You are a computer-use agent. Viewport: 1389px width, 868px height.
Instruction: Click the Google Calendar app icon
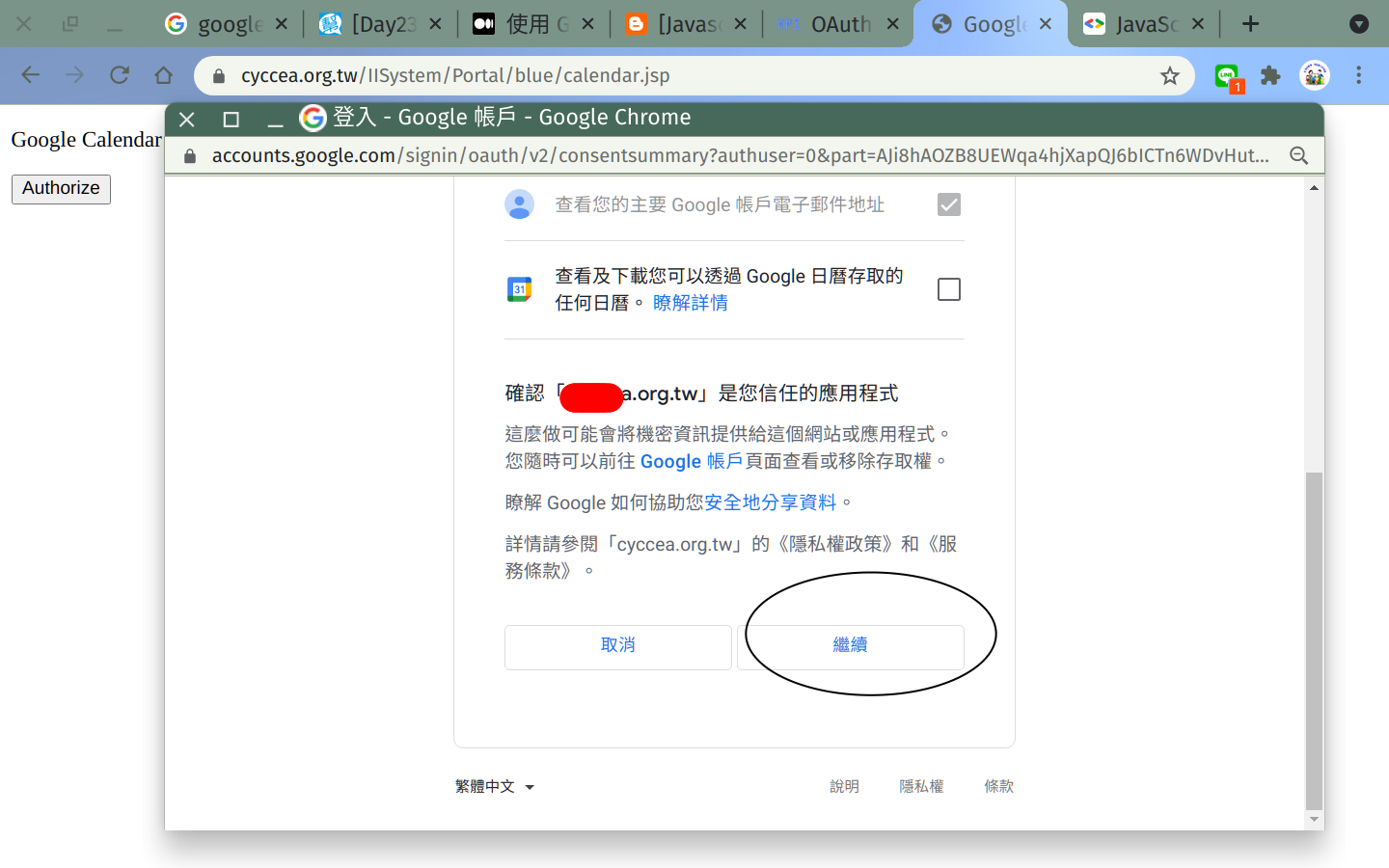pos(520,289)
